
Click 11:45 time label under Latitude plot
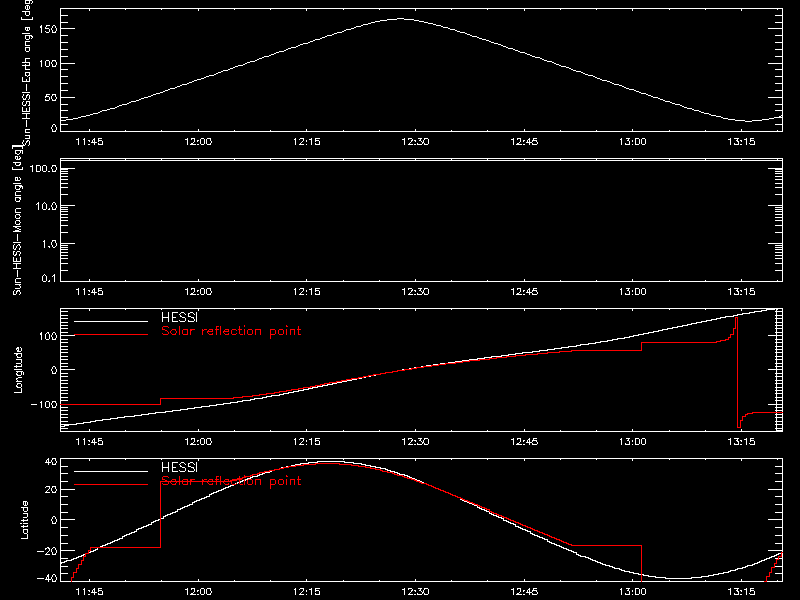coord(89,592)
